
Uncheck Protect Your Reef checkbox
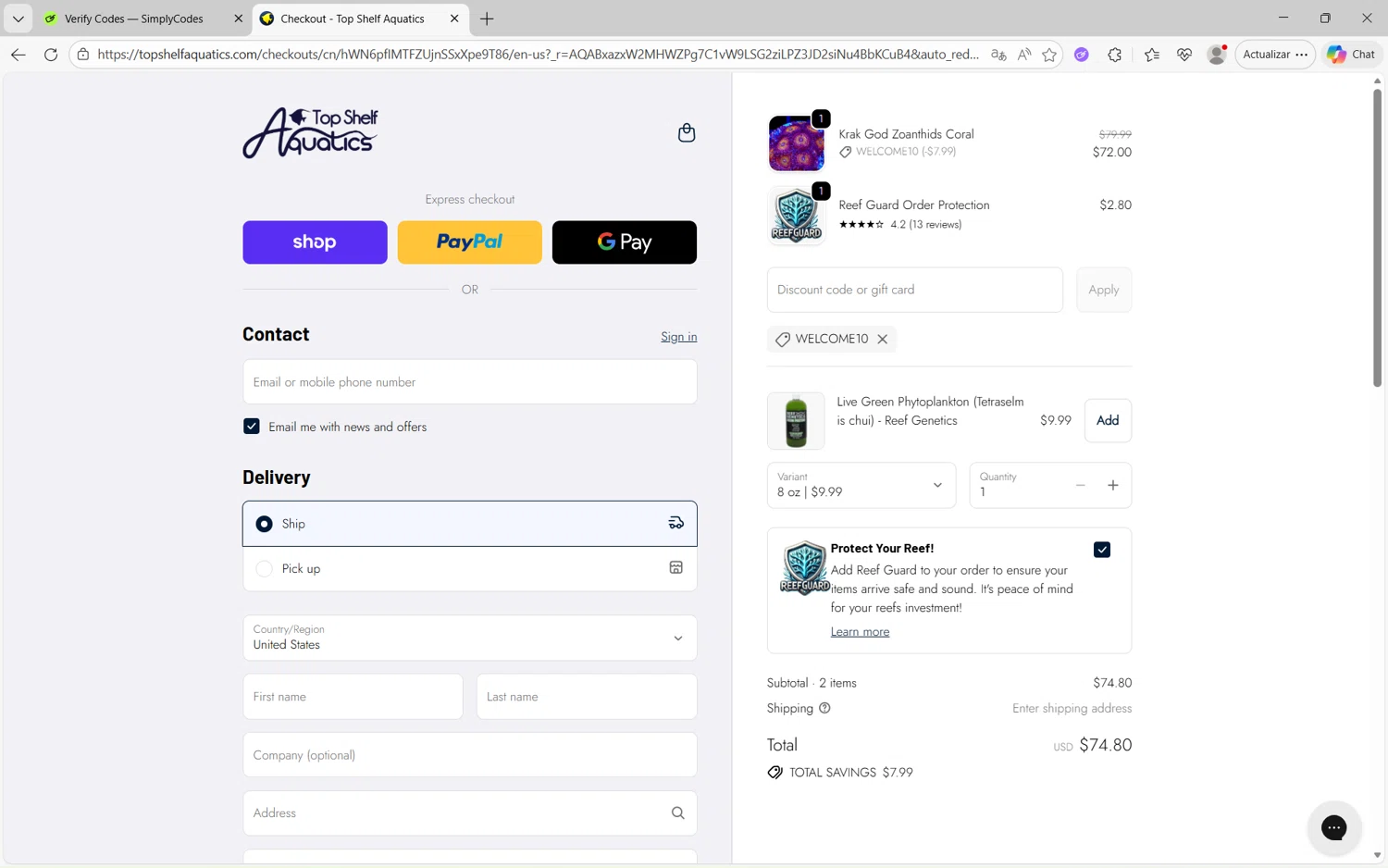tap(1101, 550)
